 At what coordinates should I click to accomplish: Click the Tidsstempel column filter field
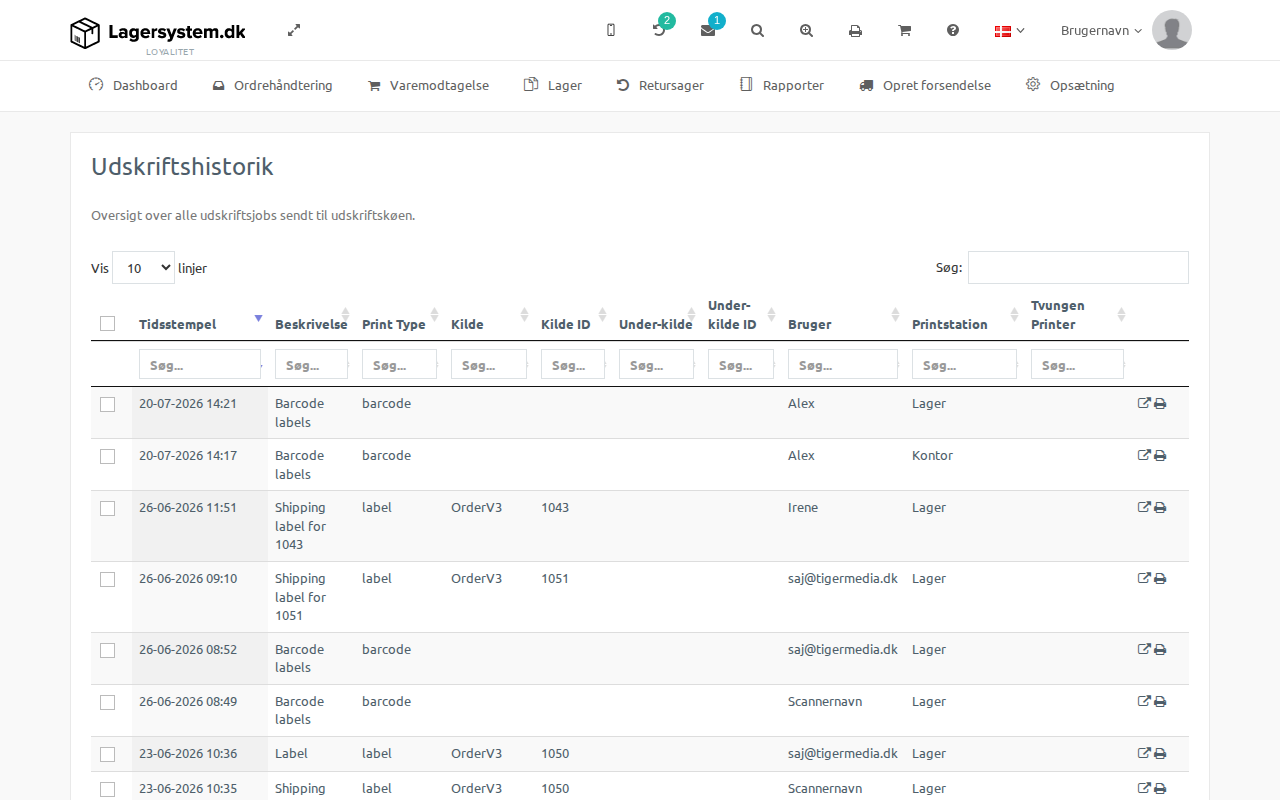[200, 364]
